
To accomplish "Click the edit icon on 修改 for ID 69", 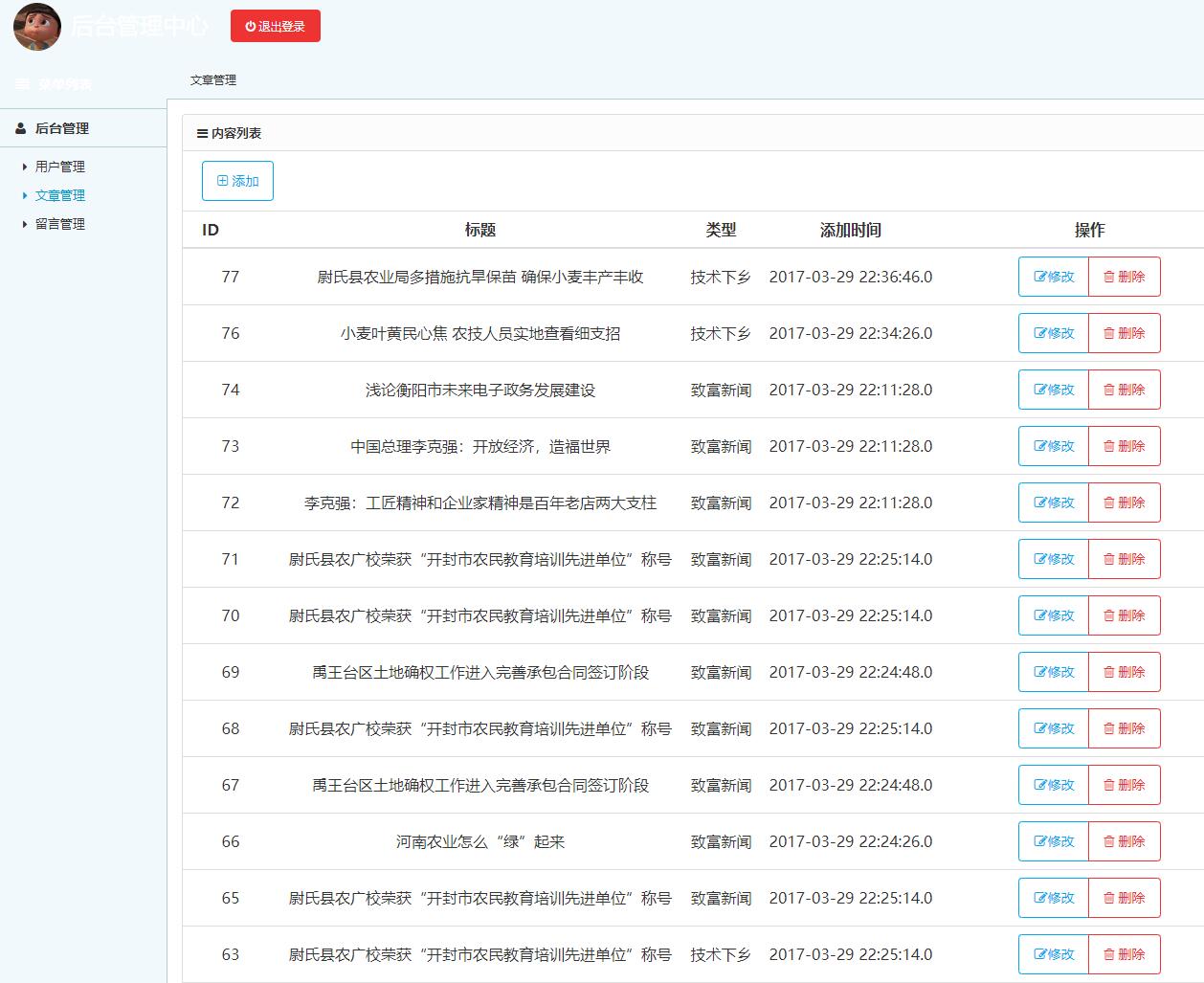I will click(1039, 672).
